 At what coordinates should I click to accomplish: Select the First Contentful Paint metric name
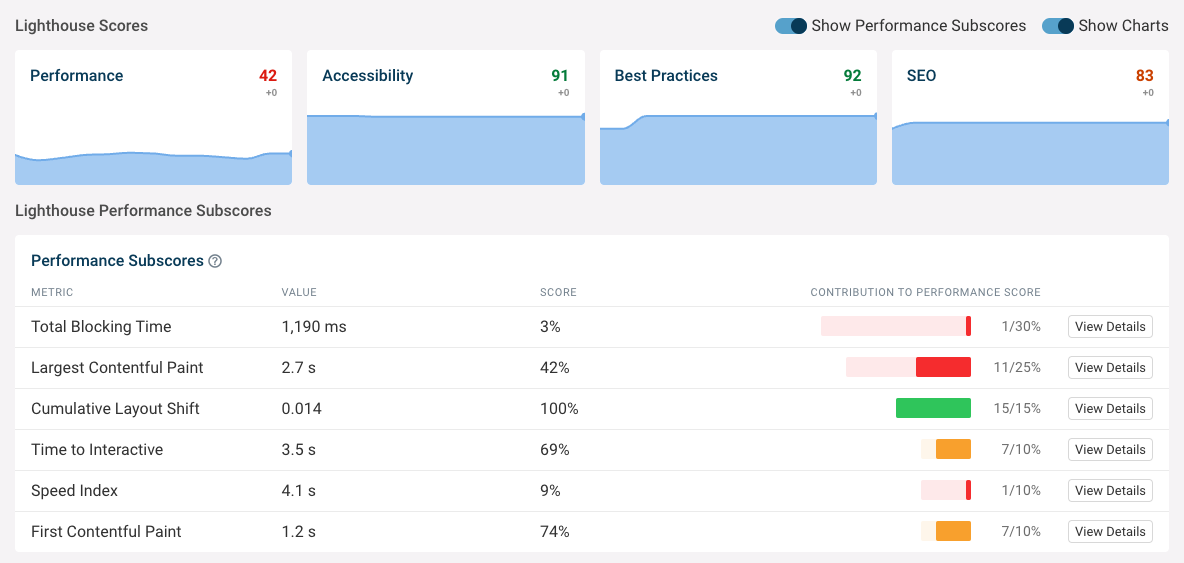click(x=106, y=531)
